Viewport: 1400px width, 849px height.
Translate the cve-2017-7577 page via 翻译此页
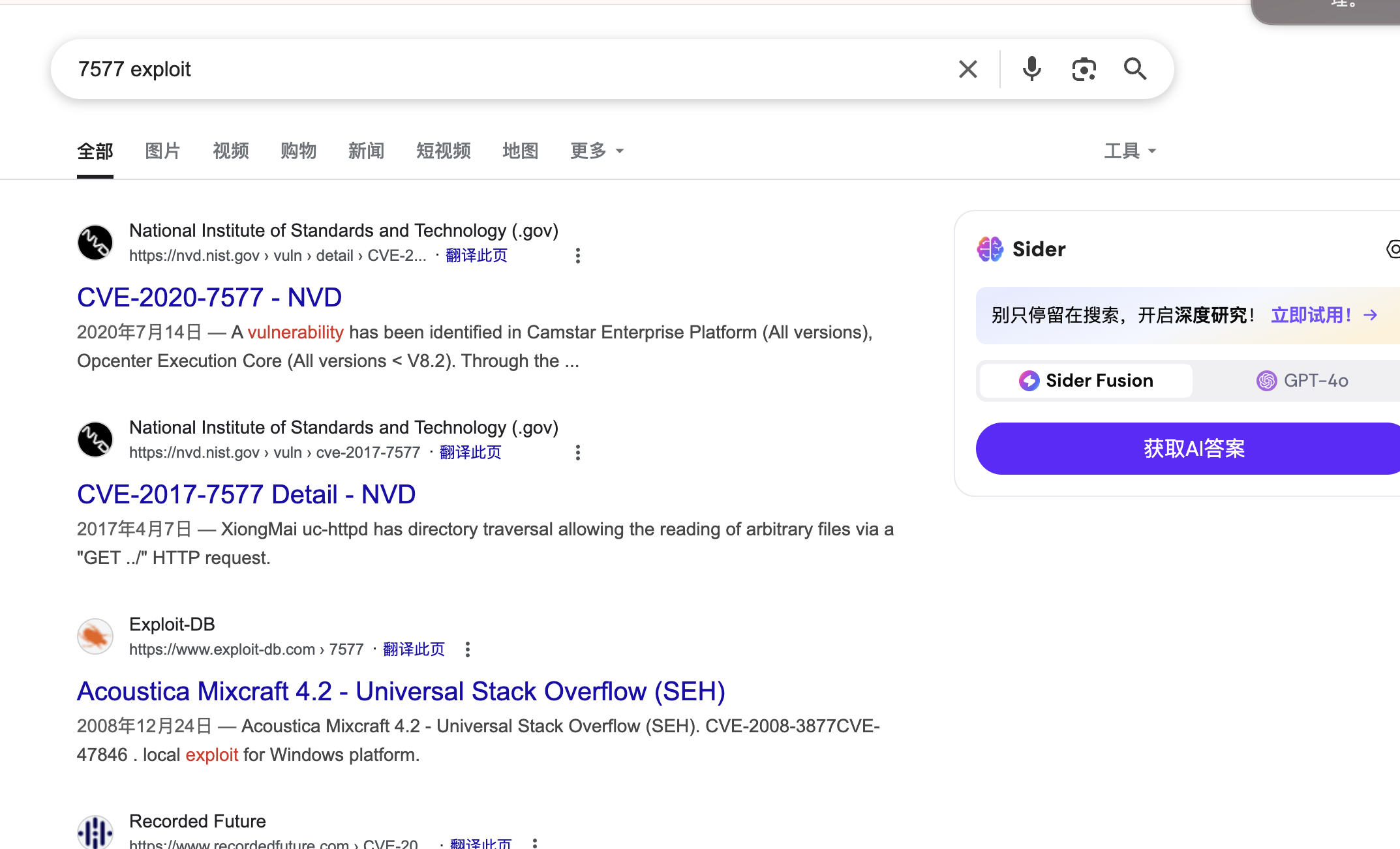[x=470, y=453]
